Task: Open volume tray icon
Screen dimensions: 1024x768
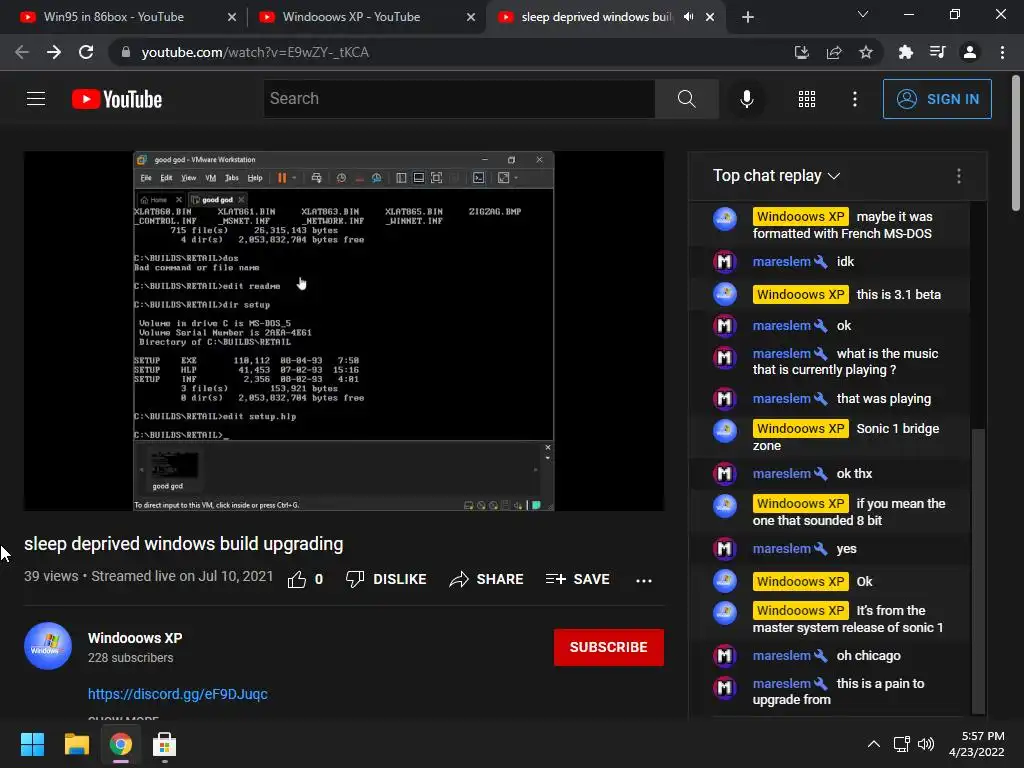Action: (925, 744)
